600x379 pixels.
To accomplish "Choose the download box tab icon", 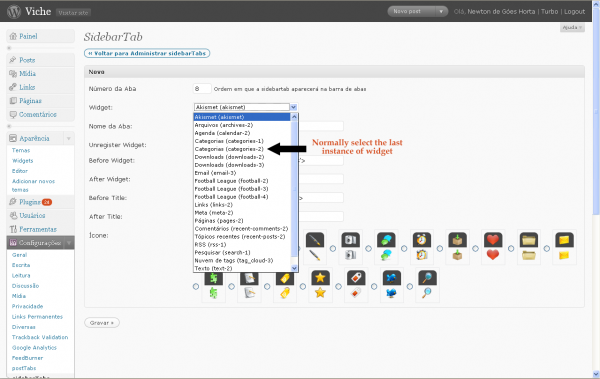I will [x=457, y=247].
